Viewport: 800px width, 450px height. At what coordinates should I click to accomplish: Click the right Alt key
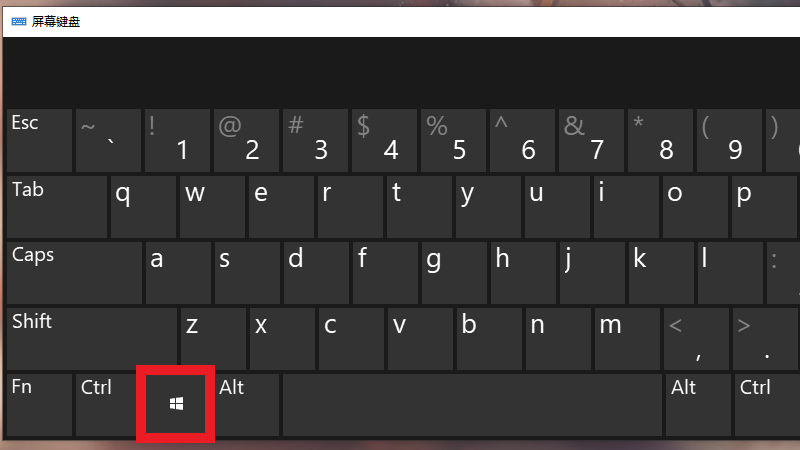pyautogui.click(x=697, y=405)
